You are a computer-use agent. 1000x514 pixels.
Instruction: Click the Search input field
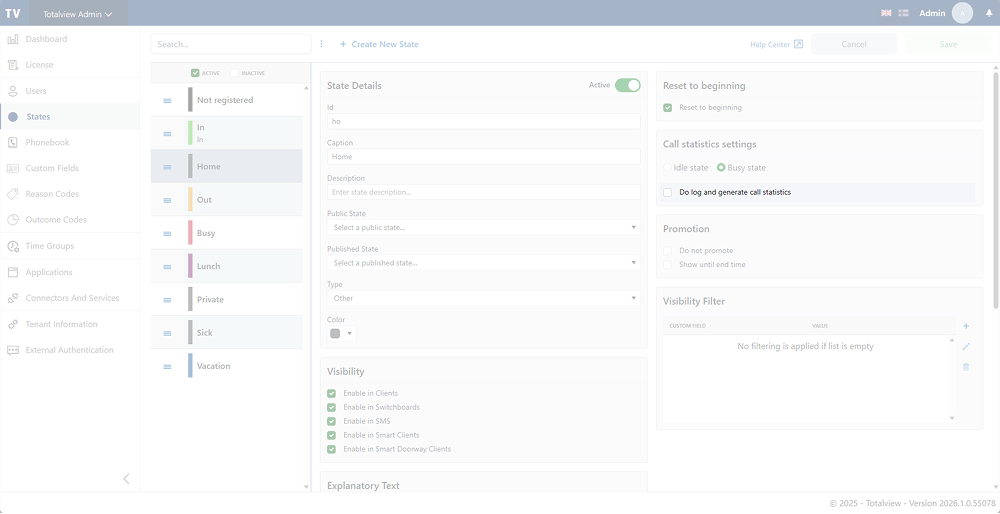coord(231,44)
